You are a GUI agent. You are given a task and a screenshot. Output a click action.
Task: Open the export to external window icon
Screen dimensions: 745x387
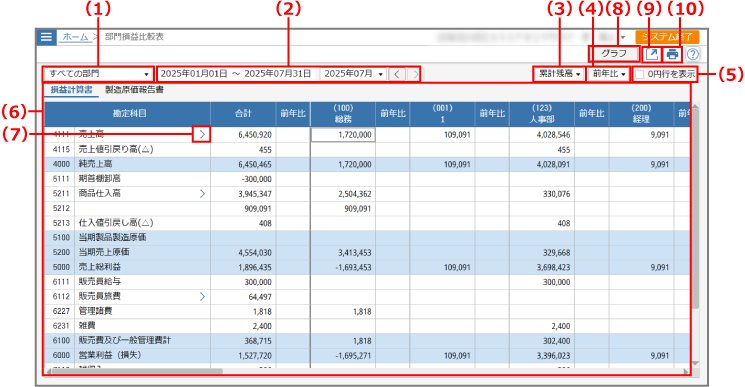651,54
